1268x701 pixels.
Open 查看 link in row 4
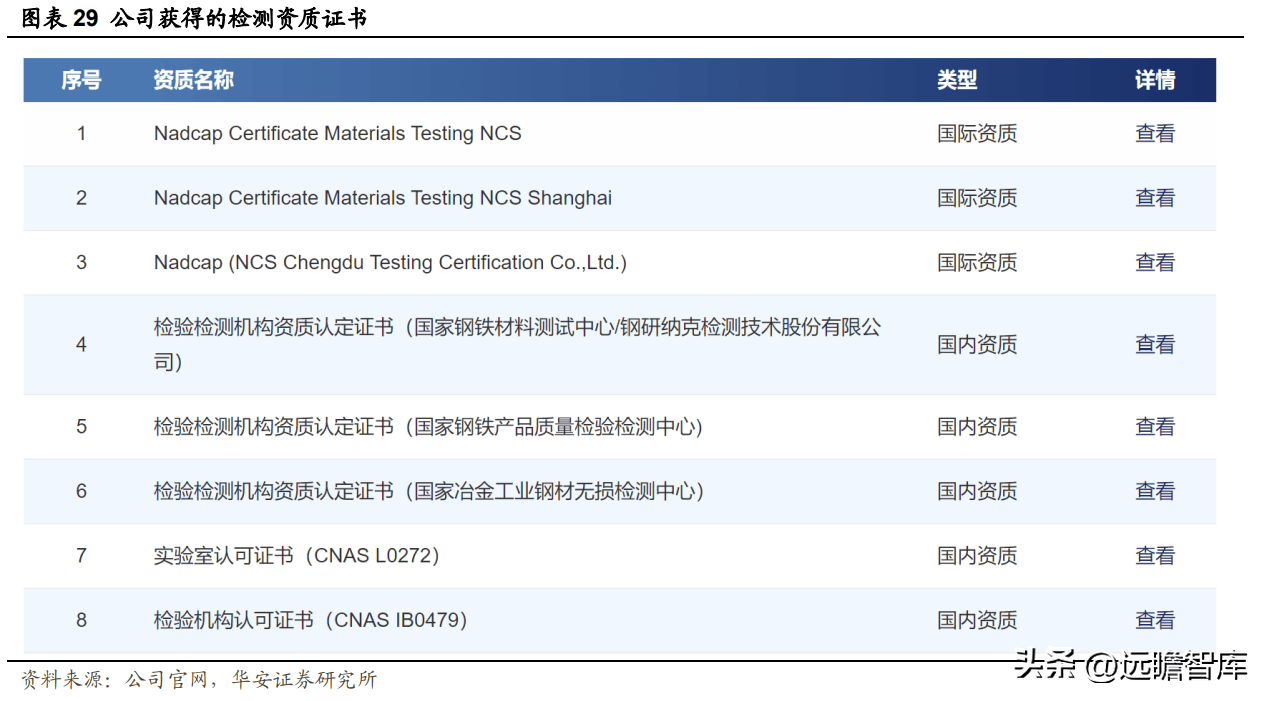click(x=1155, y=344)
